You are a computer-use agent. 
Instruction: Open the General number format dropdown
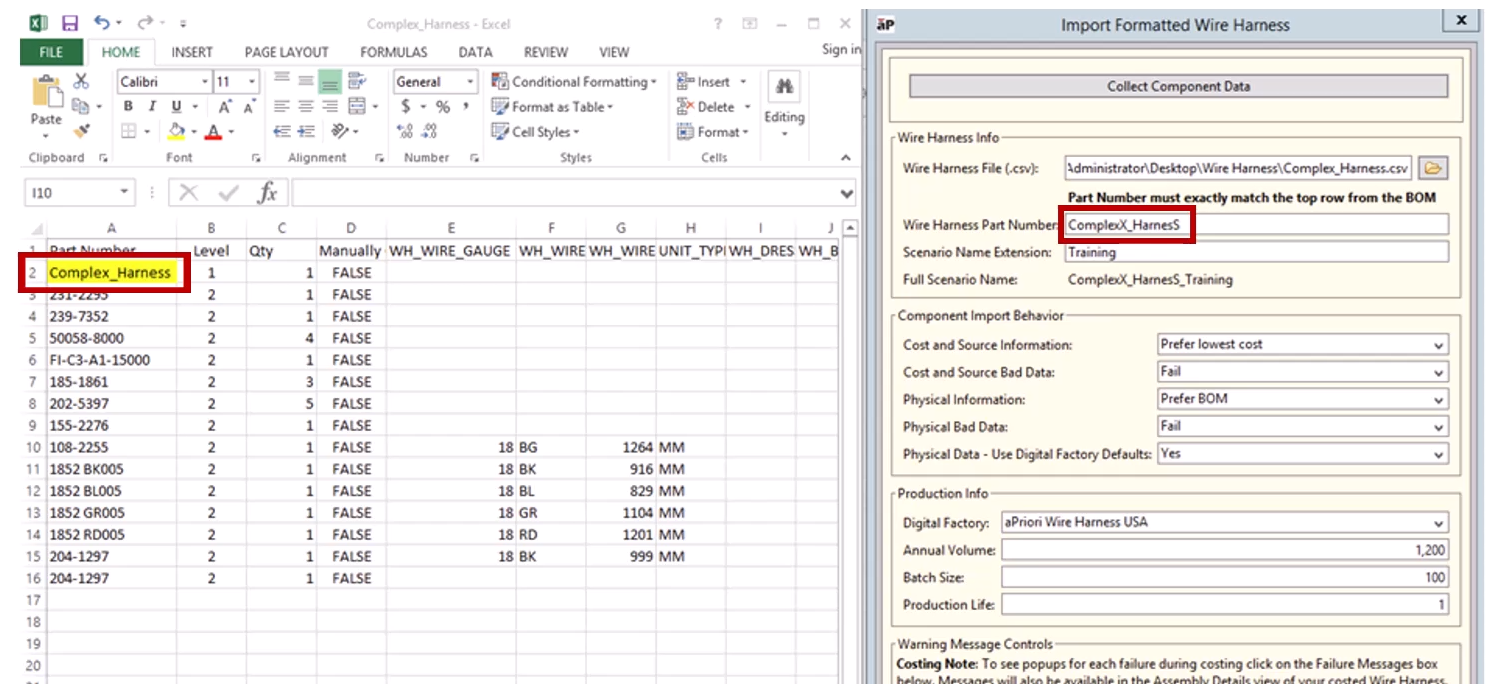click(468, 82)
